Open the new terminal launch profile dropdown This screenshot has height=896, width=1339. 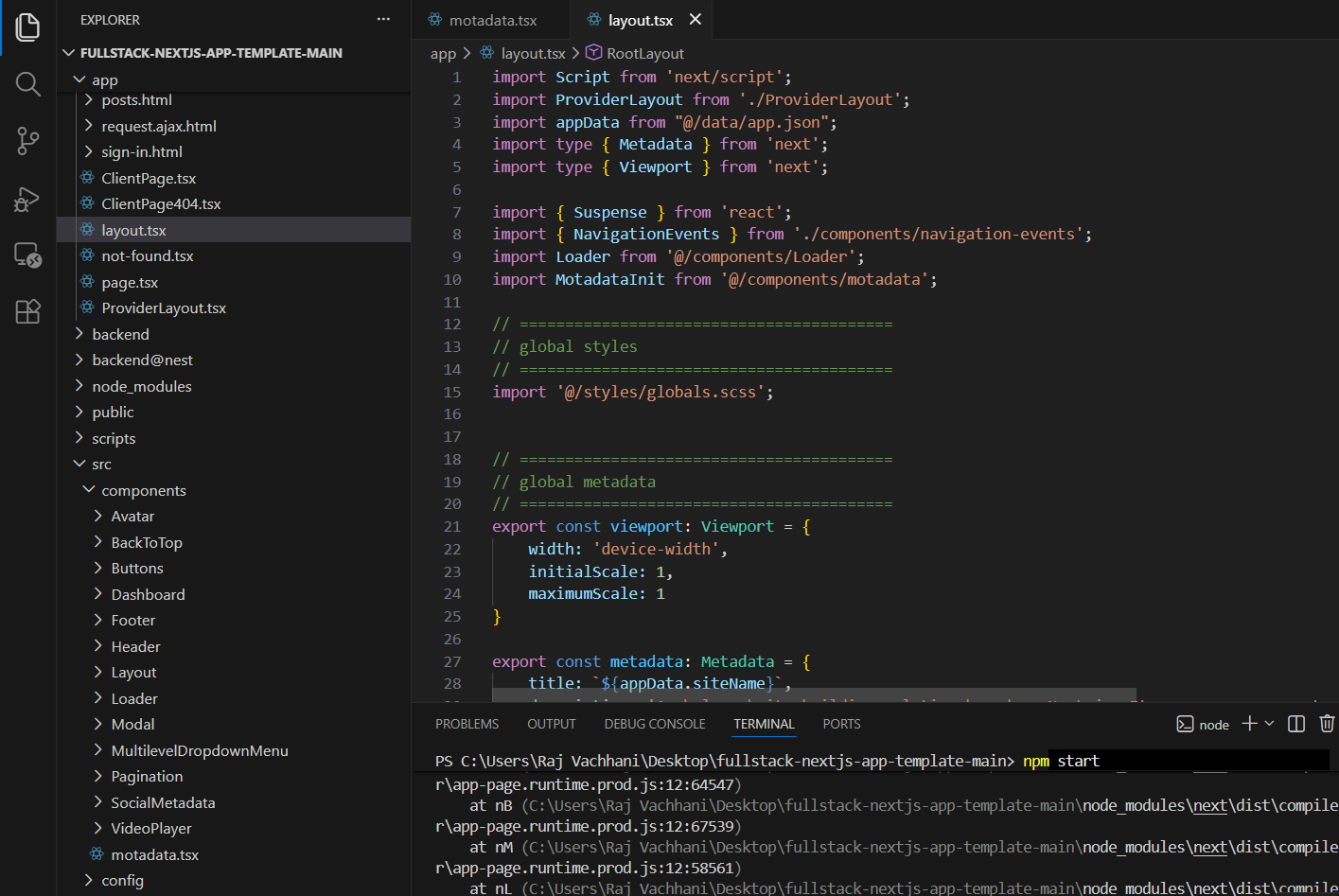(x=1269, y=723)
